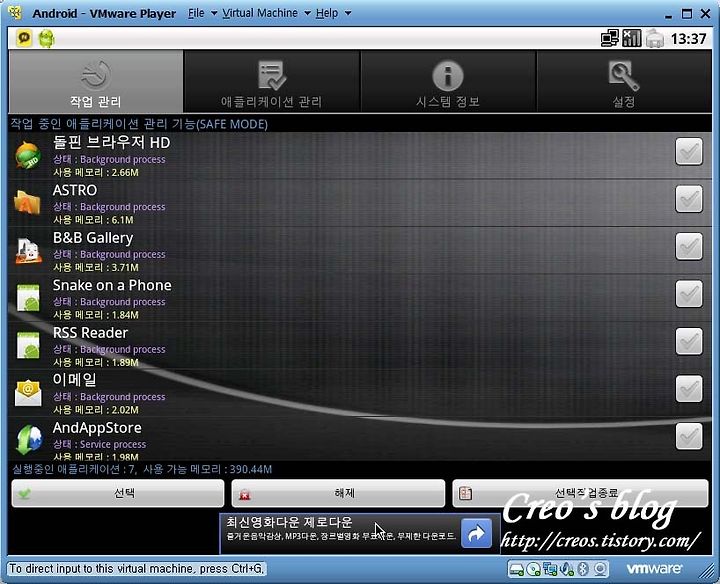Image resolution: width=720 pixels, height=584 pixels.
Task: Check the ASTRO checkbox
Action: tap(689, 199)
